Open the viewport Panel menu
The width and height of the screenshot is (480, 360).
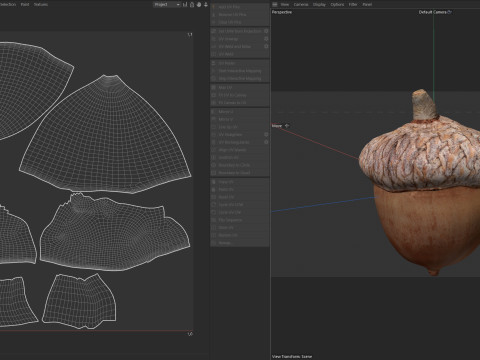[x=367, y=4]
